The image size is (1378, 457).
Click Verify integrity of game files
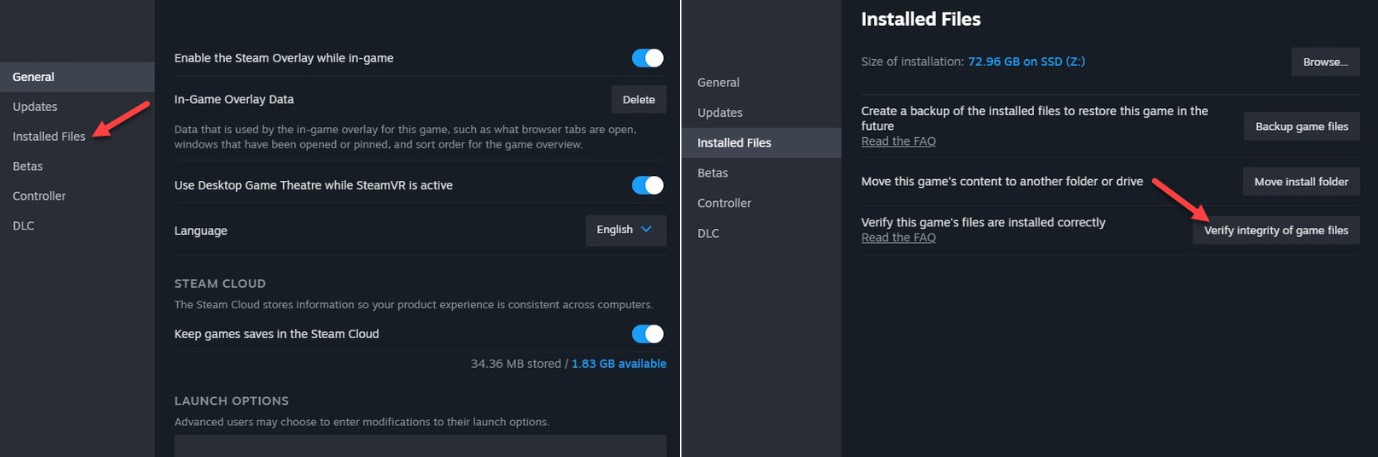[x=1276, y=230]
